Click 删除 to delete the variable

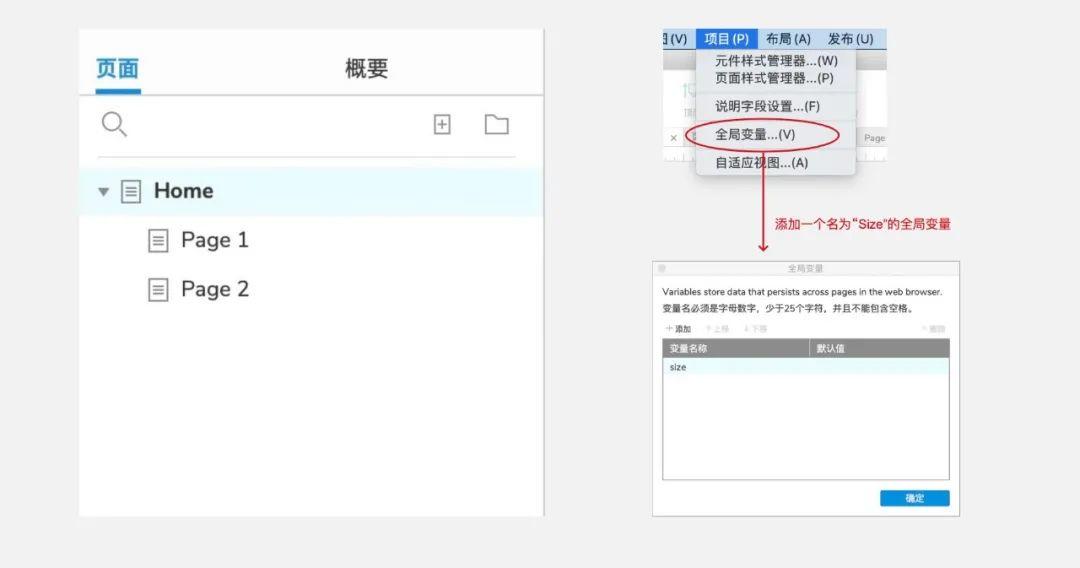pyautogui.click(x=933, y=329)
